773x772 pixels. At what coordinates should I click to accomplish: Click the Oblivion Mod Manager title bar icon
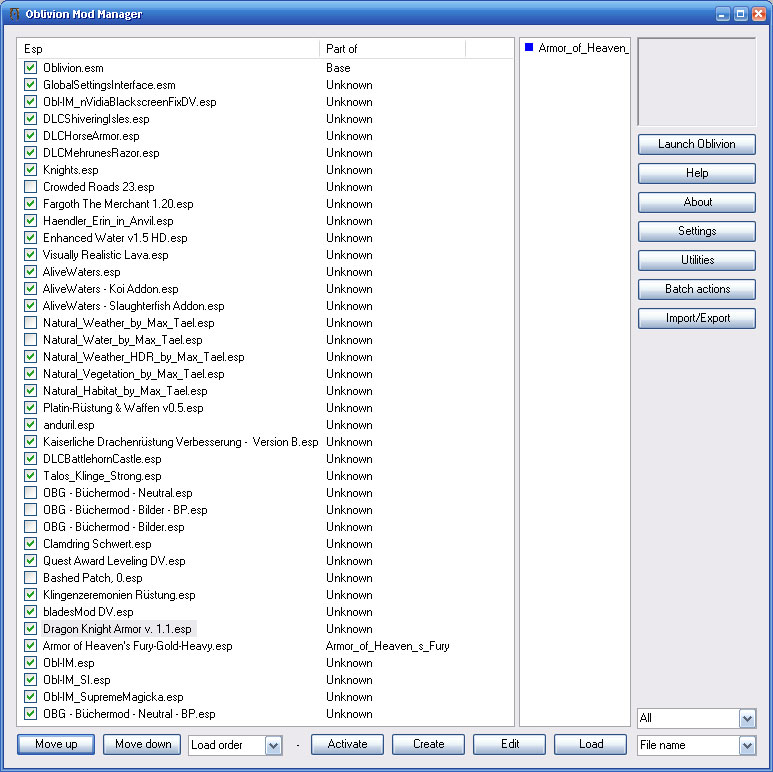pyautogui.click(x=14, y=14)
